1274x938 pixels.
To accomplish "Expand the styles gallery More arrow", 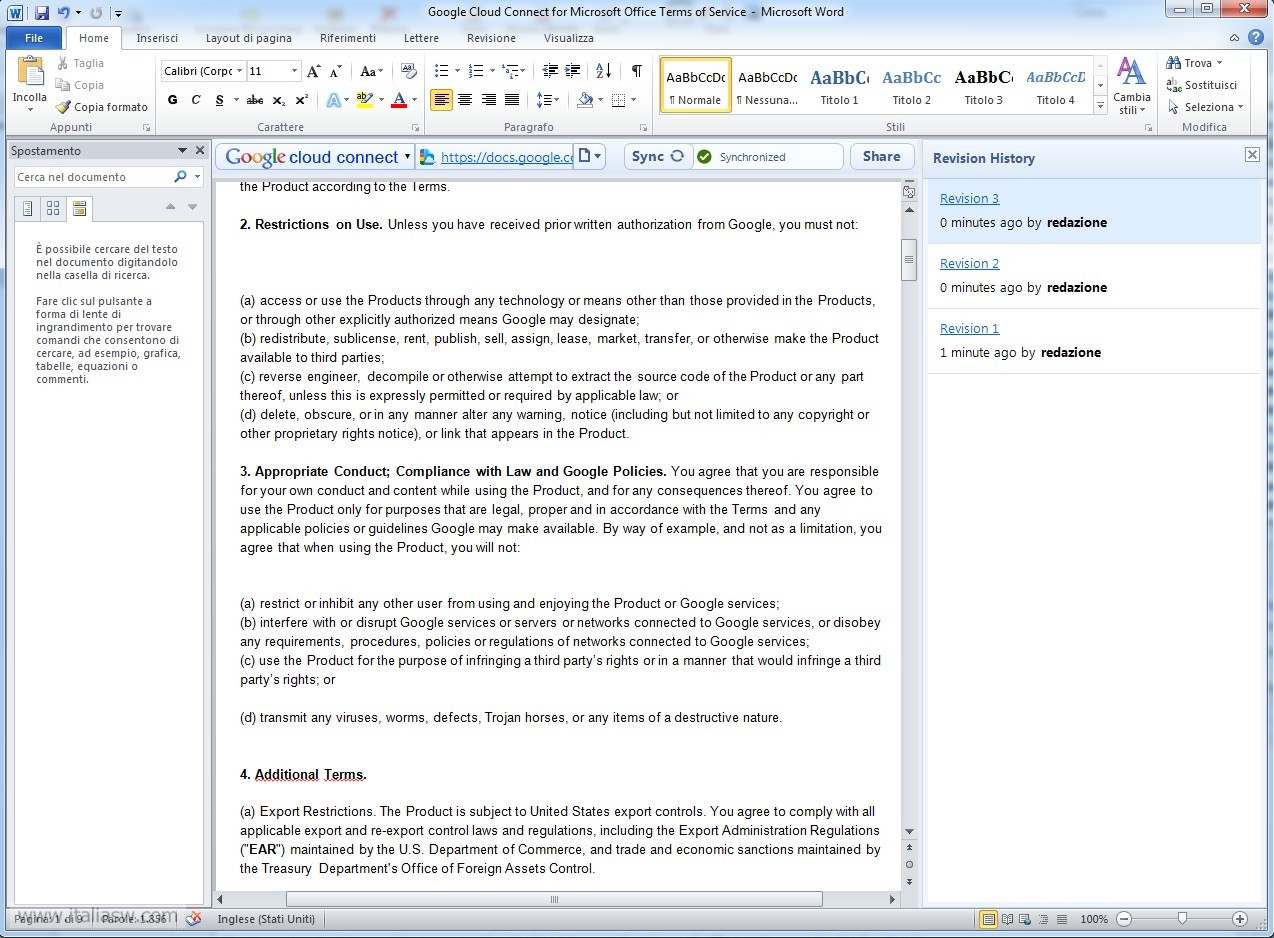I will (1100, 104).
